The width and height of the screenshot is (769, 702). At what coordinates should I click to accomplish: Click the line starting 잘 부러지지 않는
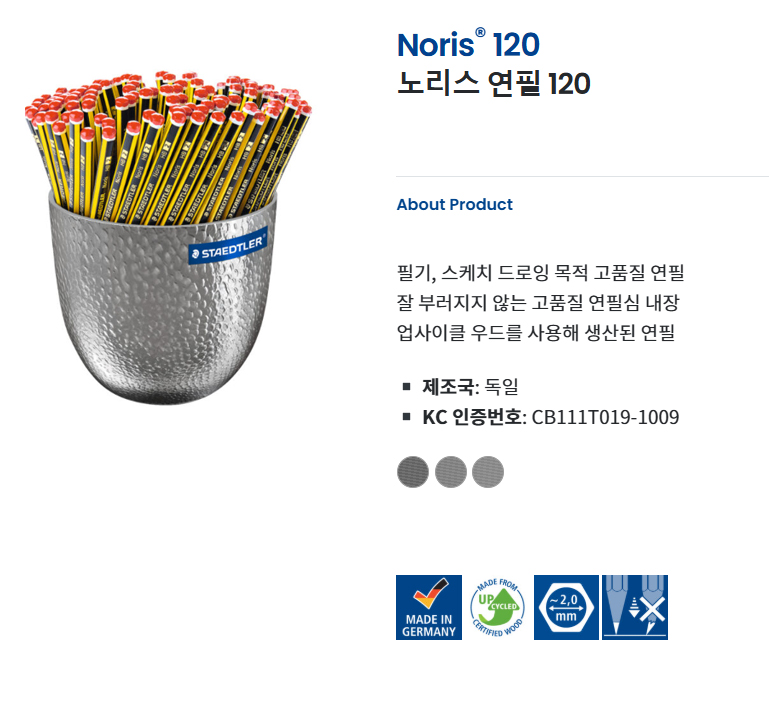coord(538,303)
